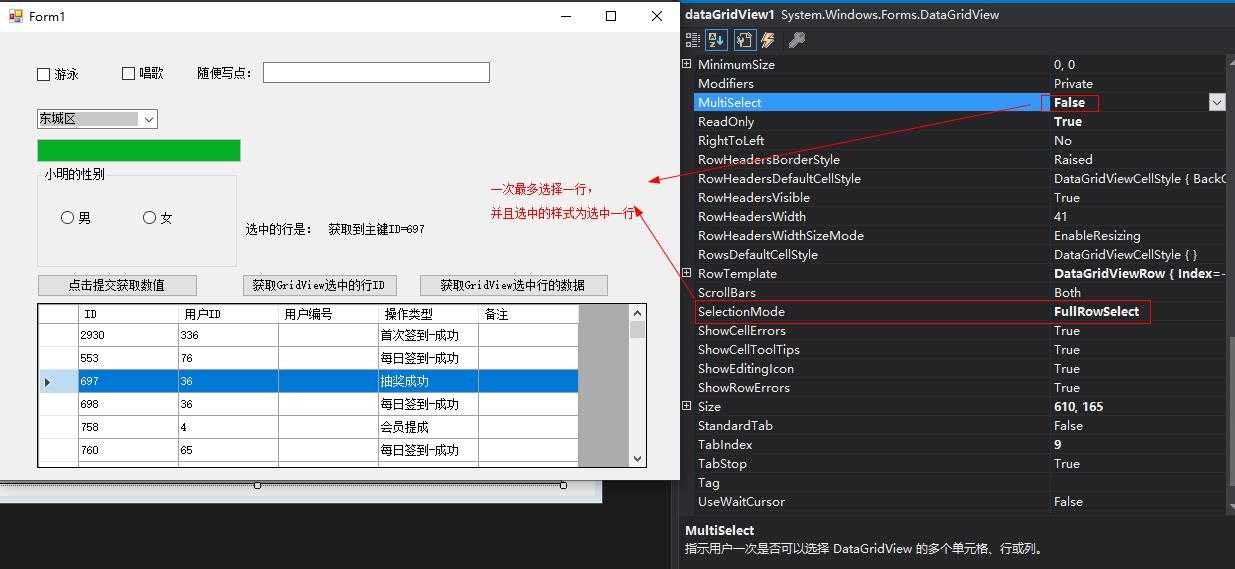Click Form1 window title icon
The image size is (1235, 569).
pyautogui.click(x=15, y=16)
